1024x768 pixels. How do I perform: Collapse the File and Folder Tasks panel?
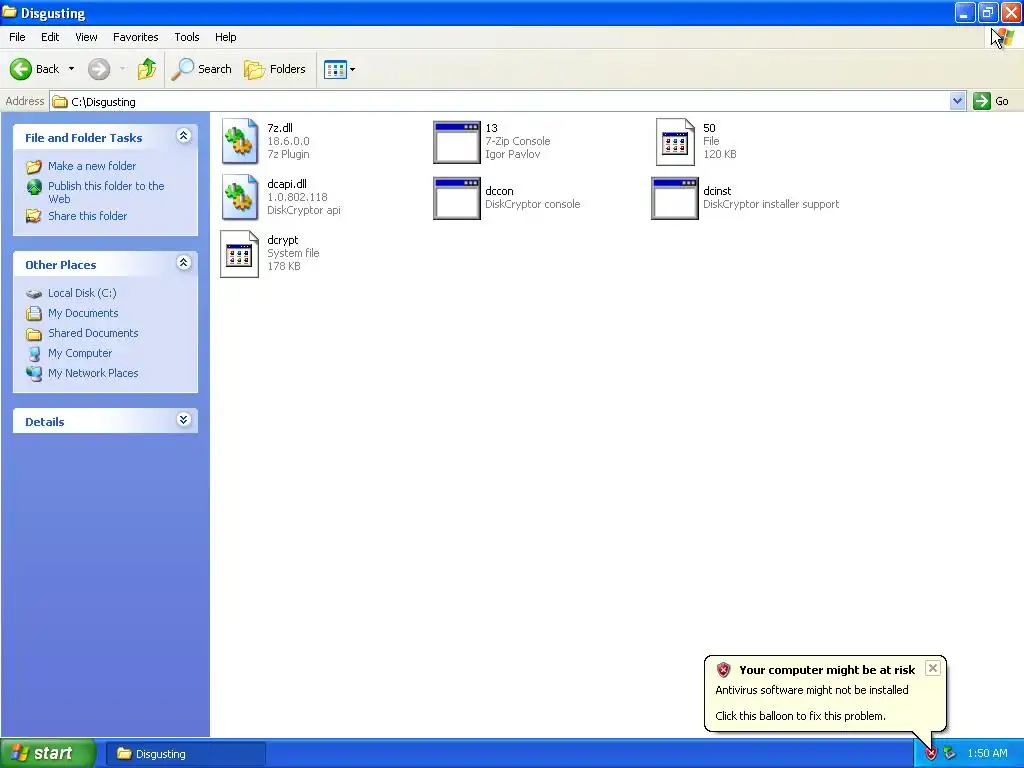coord(184,135)
